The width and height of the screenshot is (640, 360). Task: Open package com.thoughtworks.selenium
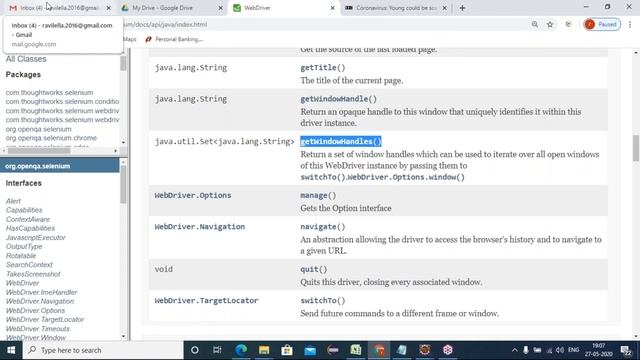(x=49, y=93)
